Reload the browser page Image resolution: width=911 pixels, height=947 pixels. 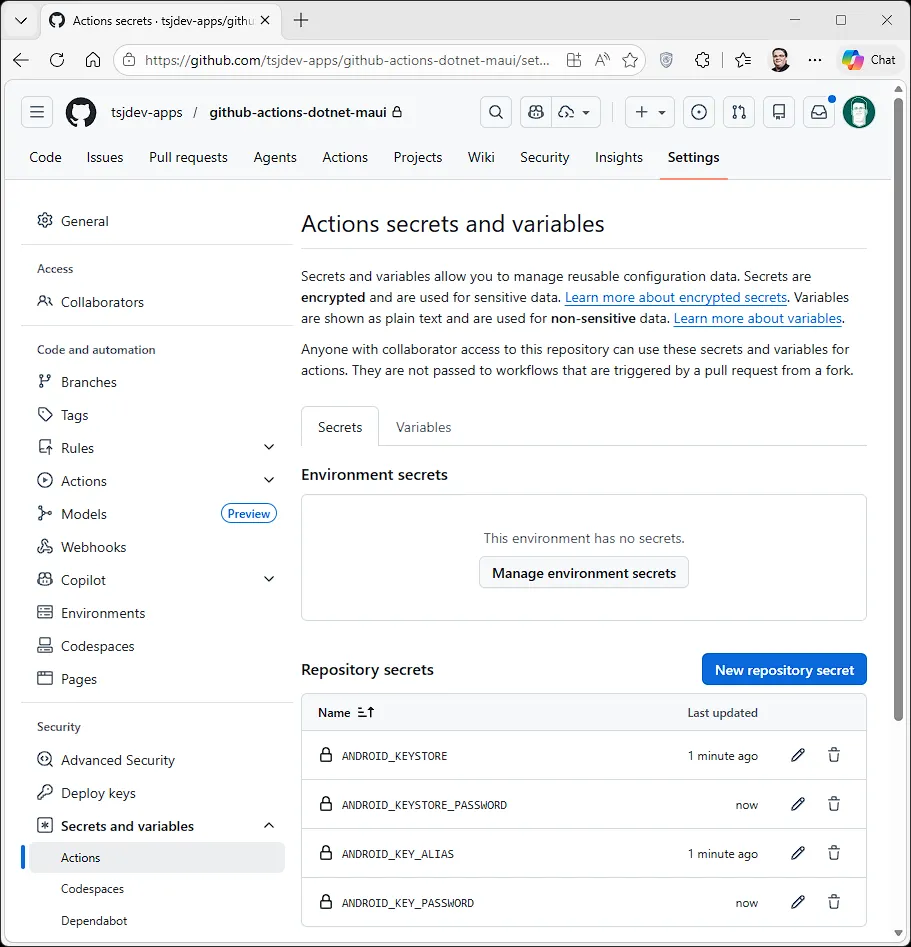coord(57,60)
